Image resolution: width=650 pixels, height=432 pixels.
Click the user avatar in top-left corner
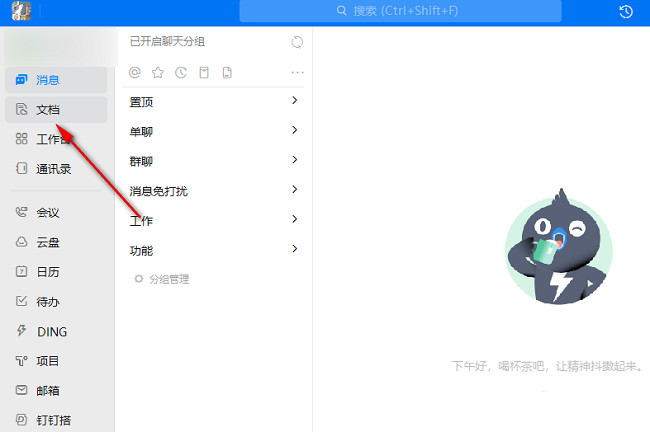21,11
